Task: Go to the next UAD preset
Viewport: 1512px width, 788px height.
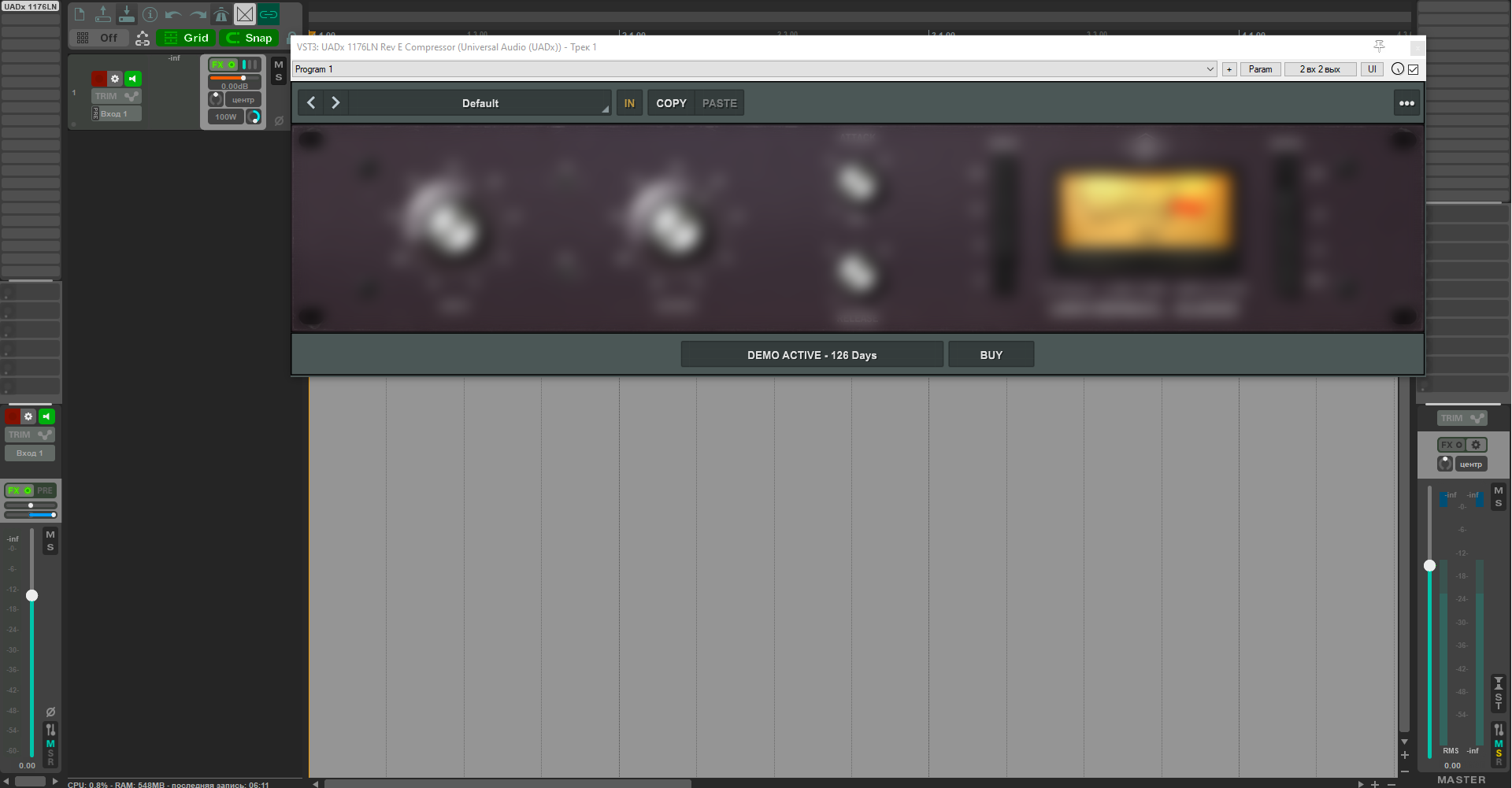Action: (x=335, y=103)
